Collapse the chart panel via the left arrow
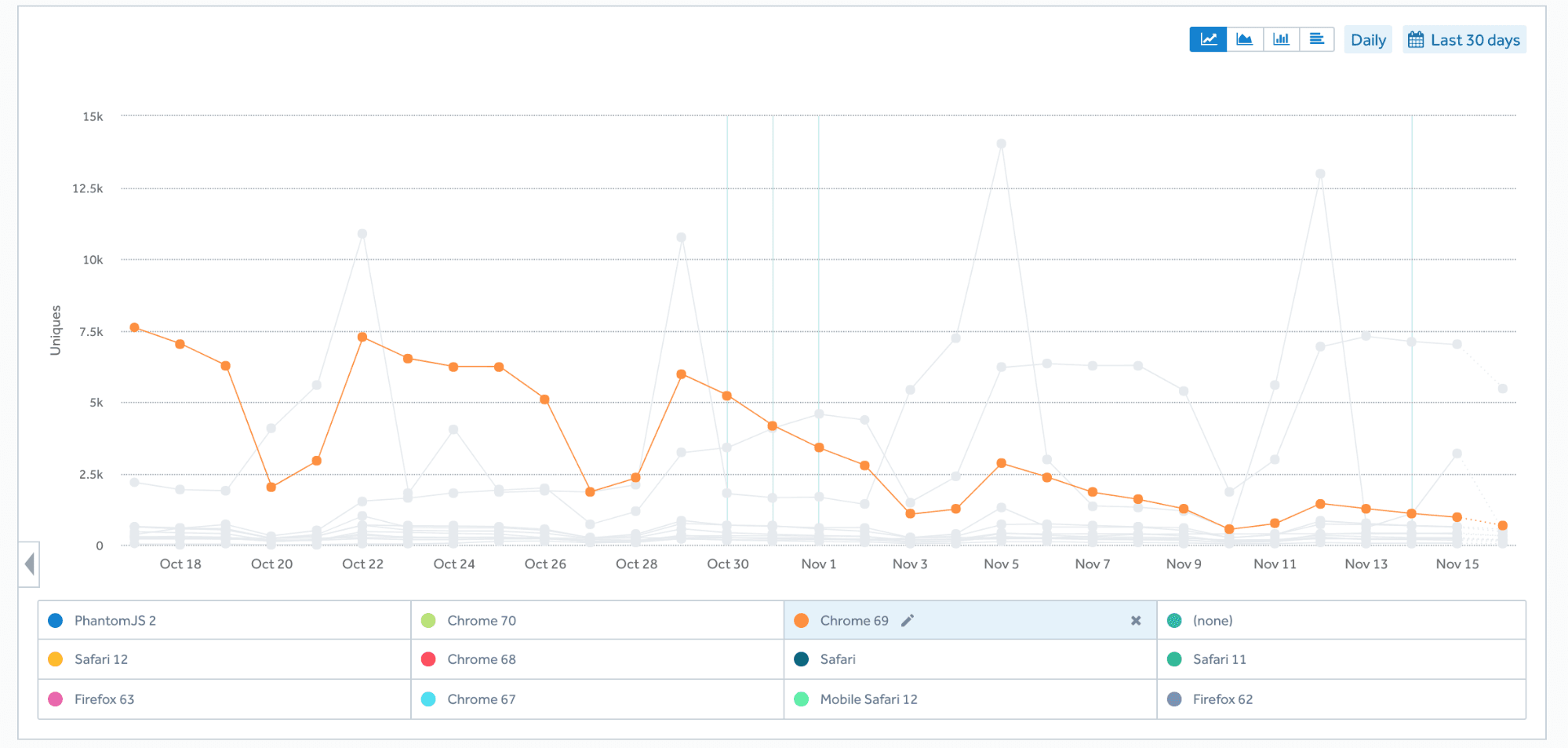Screen dimensions: 1568x748 coord(28,564)
